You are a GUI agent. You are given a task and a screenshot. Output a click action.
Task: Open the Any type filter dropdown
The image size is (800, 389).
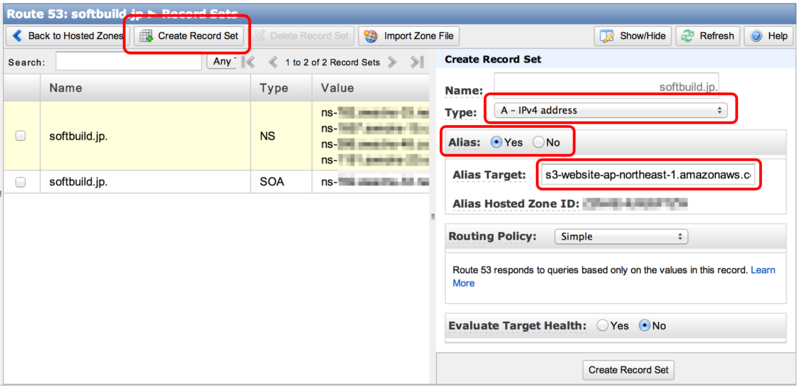click(221, 61)
